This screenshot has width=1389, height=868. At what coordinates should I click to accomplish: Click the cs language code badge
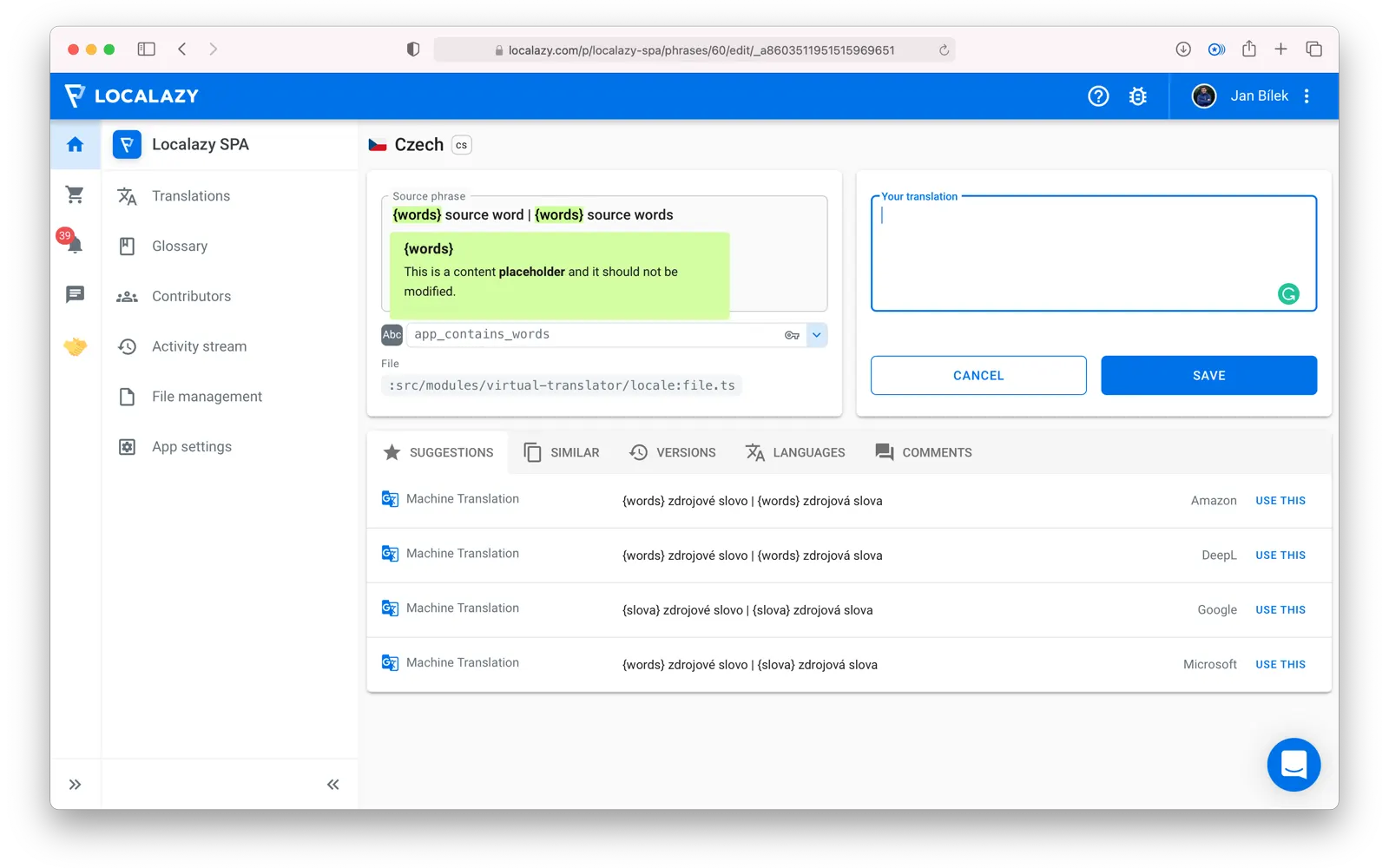(x=462, y=145)
